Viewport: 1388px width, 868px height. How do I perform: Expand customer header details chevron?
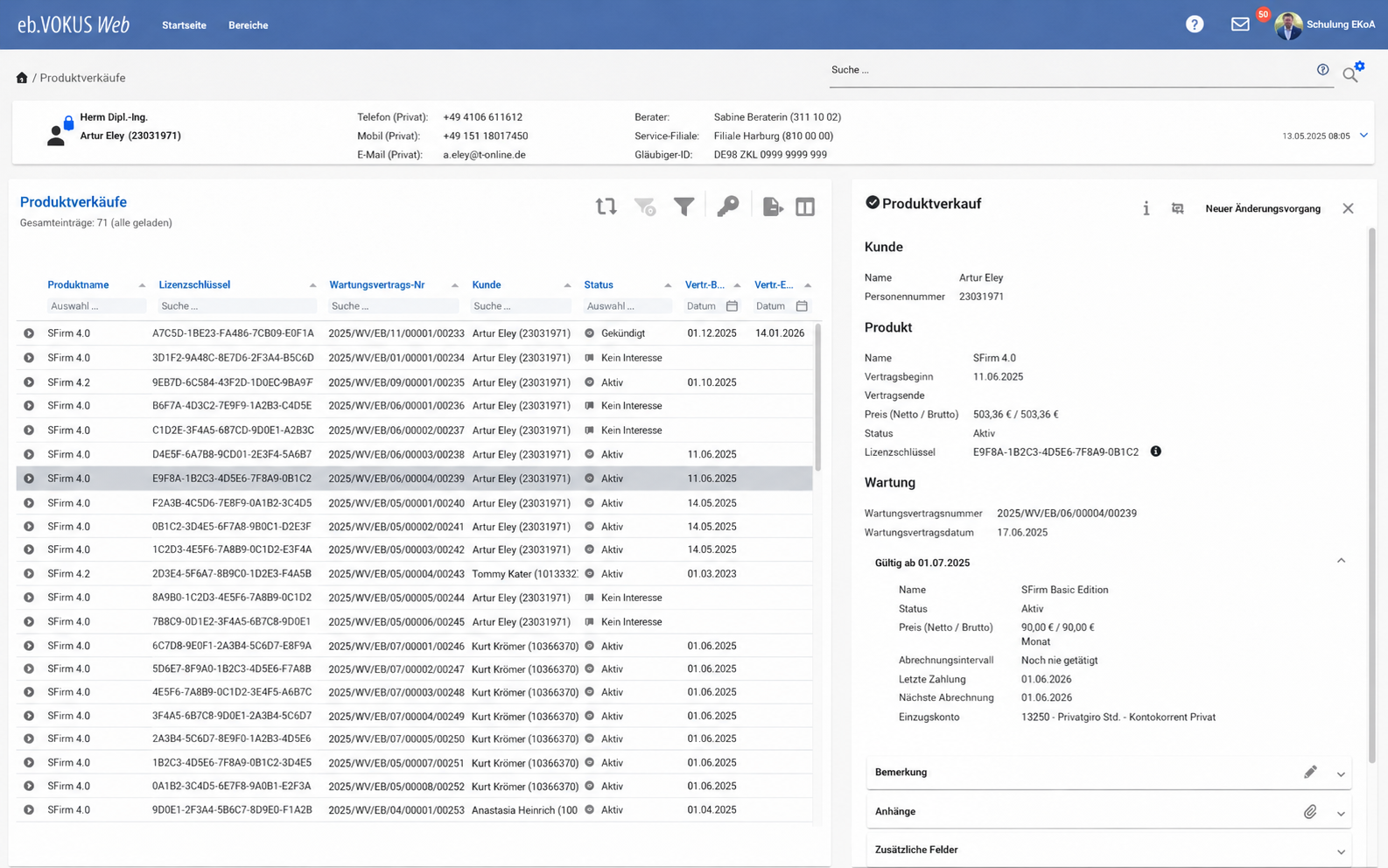(x=1363, y=136)
